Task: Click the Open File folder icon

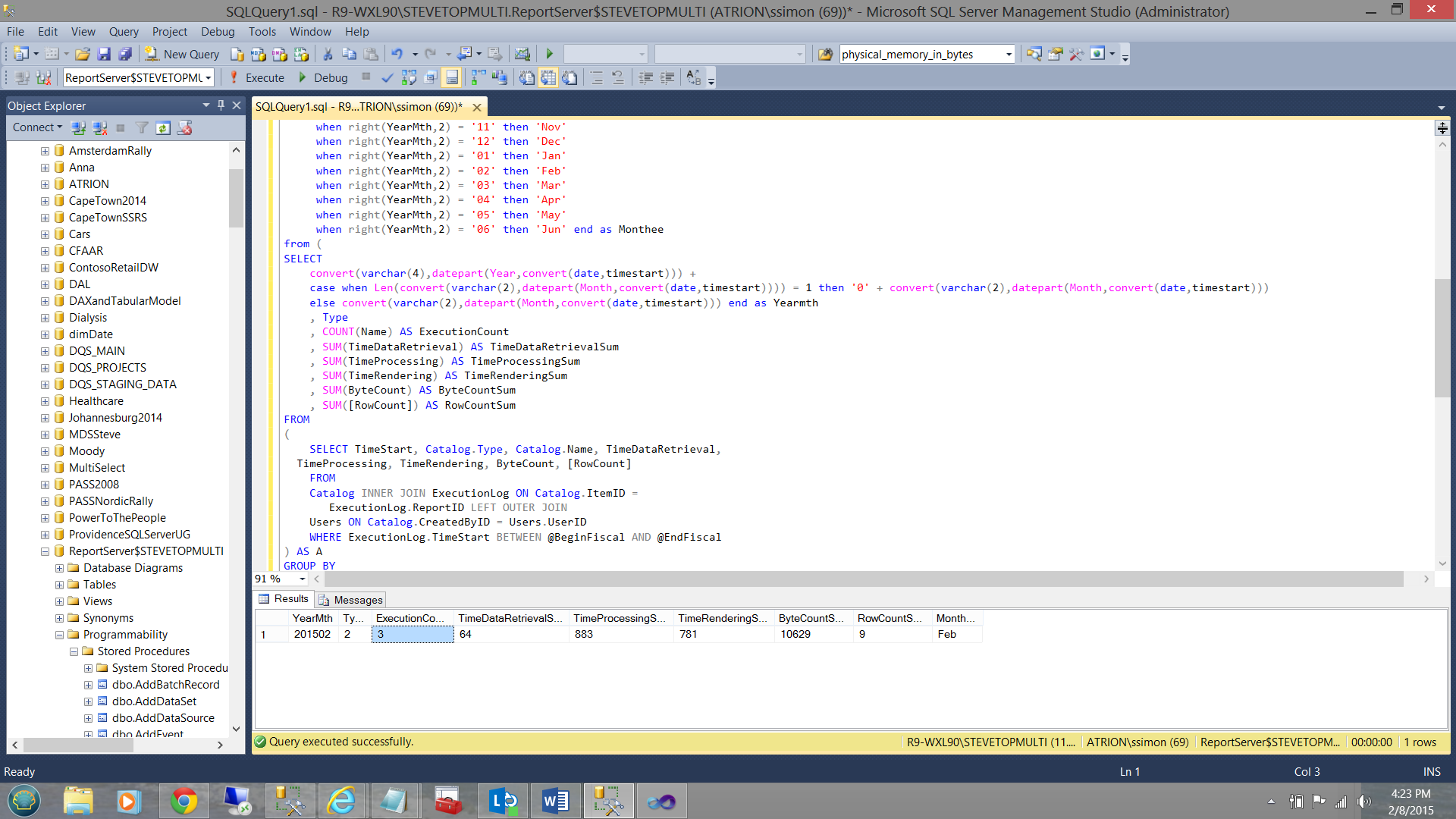Action: (x=83, y=54)
